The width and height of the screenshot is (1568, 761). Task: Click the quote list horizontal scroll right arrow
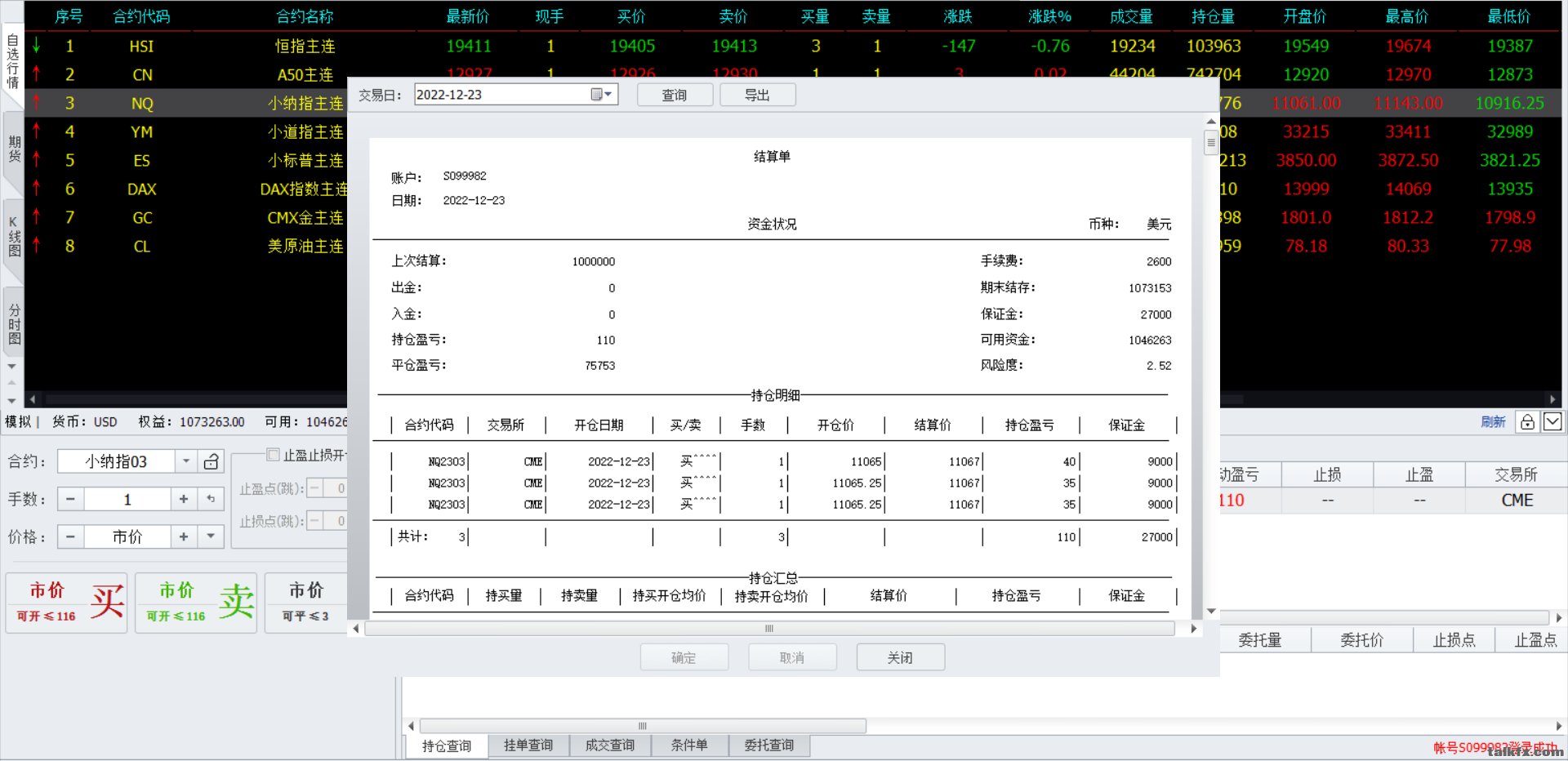[x=1552, y=399]
